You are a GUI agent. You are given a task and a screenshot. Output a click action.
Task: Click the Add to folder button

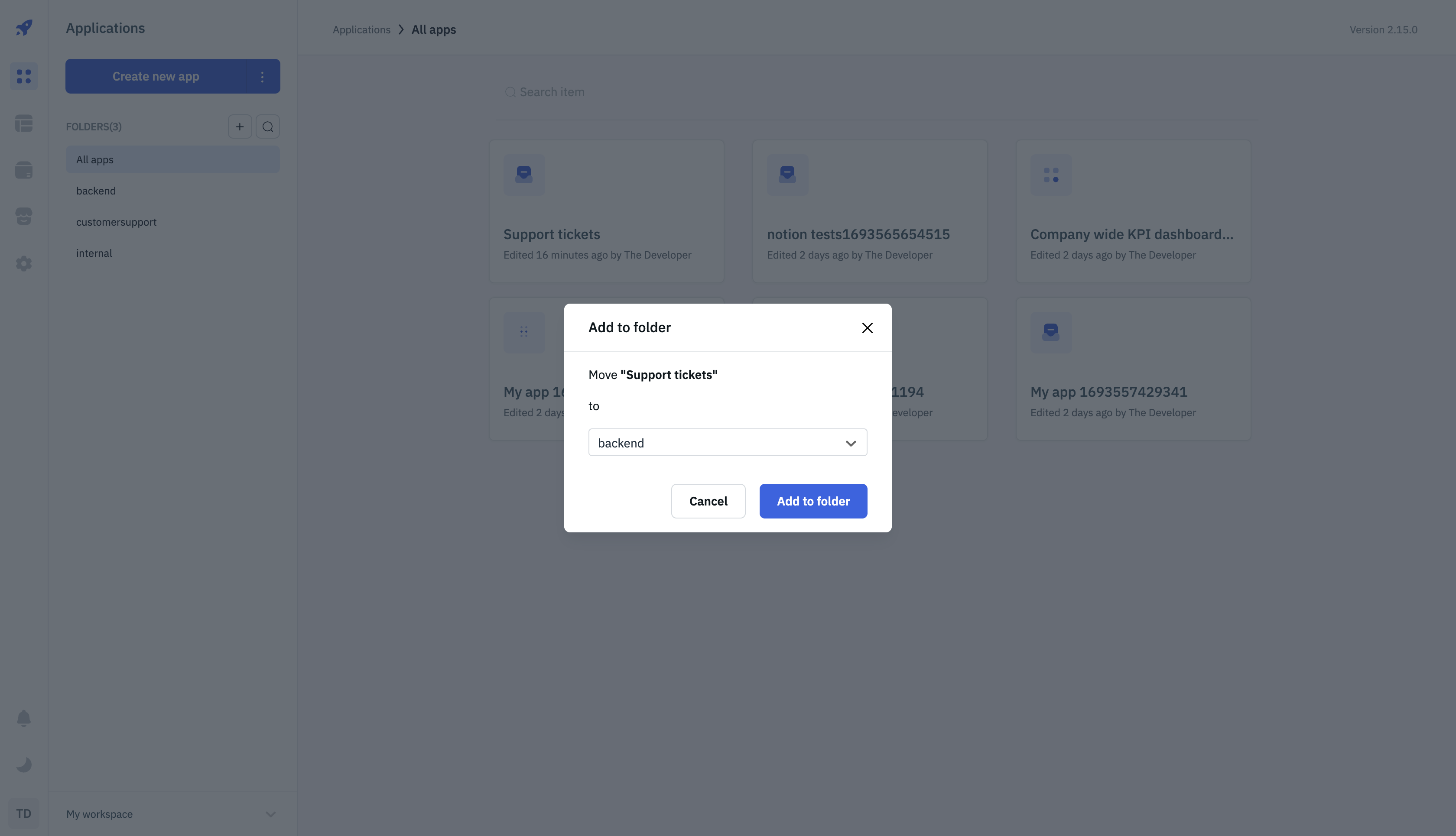[x=813, y=501]
